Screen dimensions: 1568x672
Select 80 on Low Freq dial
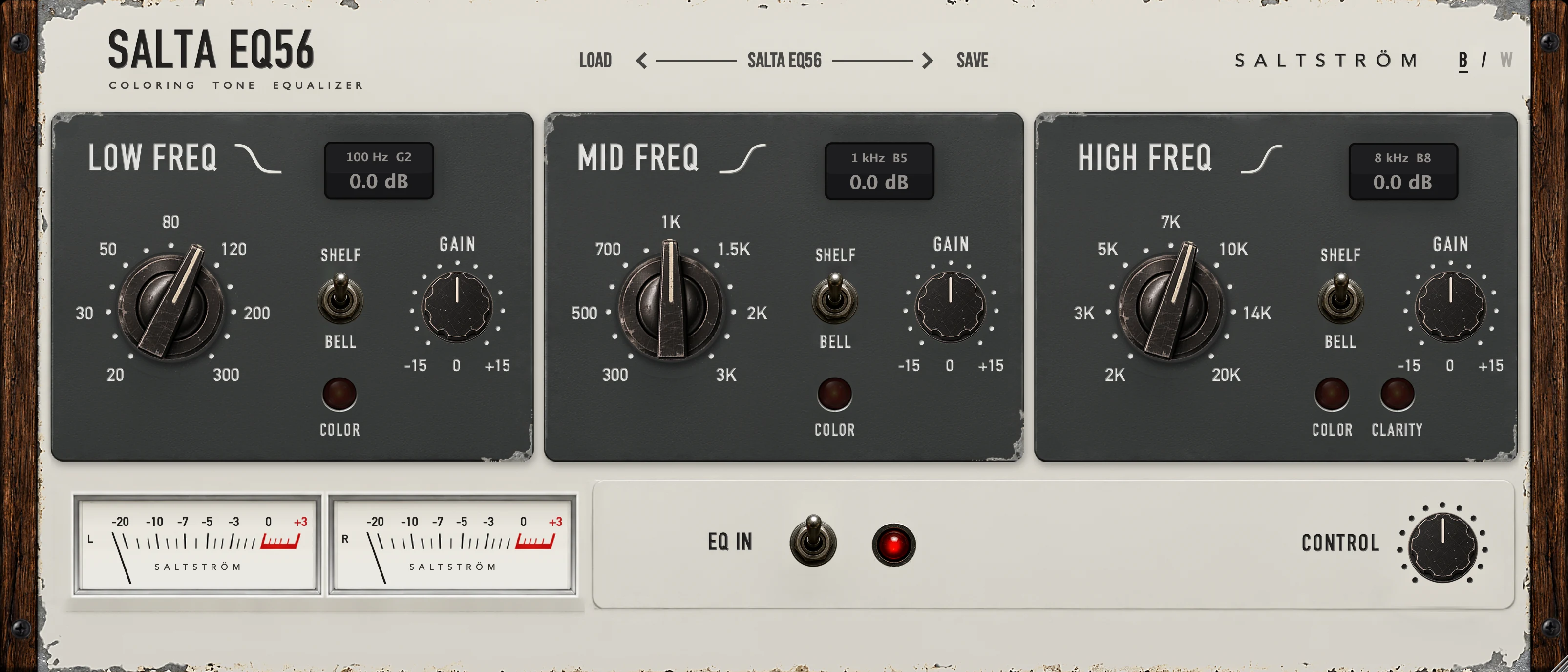point(171,222)
